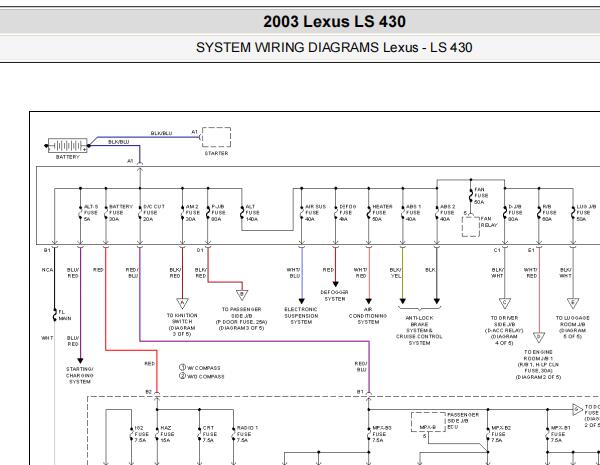The image size is (600, 465).
Task: Click the CRT FUSE 7.5A label
Action: pyautogui.click(x=210, y=434)
